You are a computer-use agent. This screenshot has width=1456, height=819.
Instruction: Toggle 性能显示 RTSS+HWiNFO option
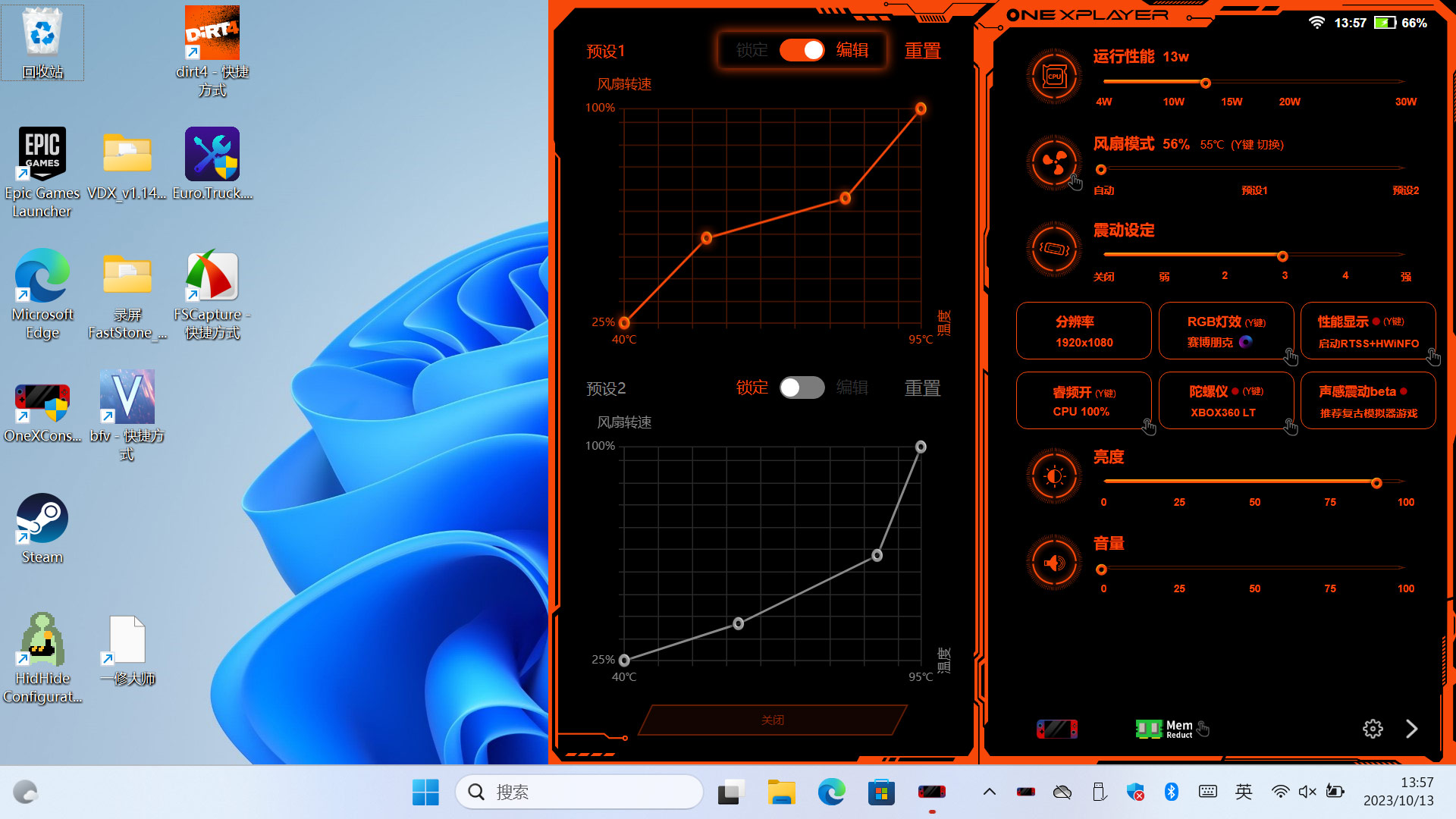coord(1368,331)
